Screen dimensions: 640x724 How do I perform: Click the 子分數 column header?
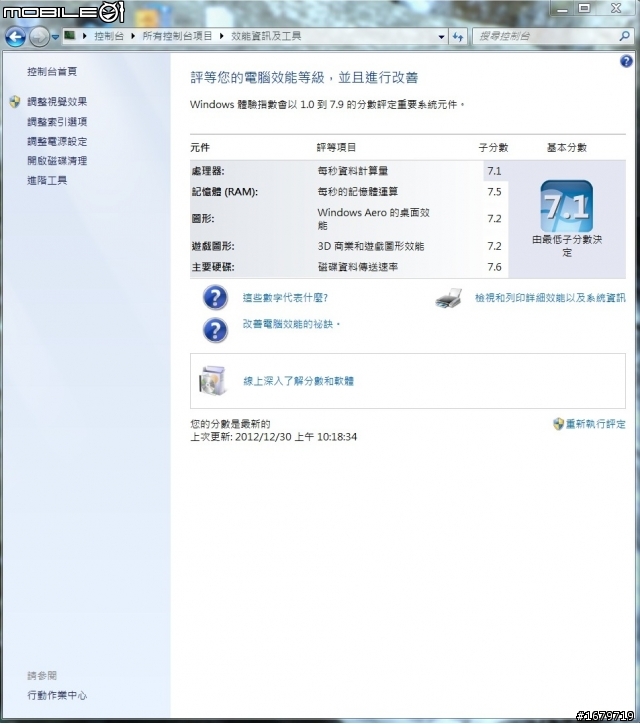click(493, 148)
